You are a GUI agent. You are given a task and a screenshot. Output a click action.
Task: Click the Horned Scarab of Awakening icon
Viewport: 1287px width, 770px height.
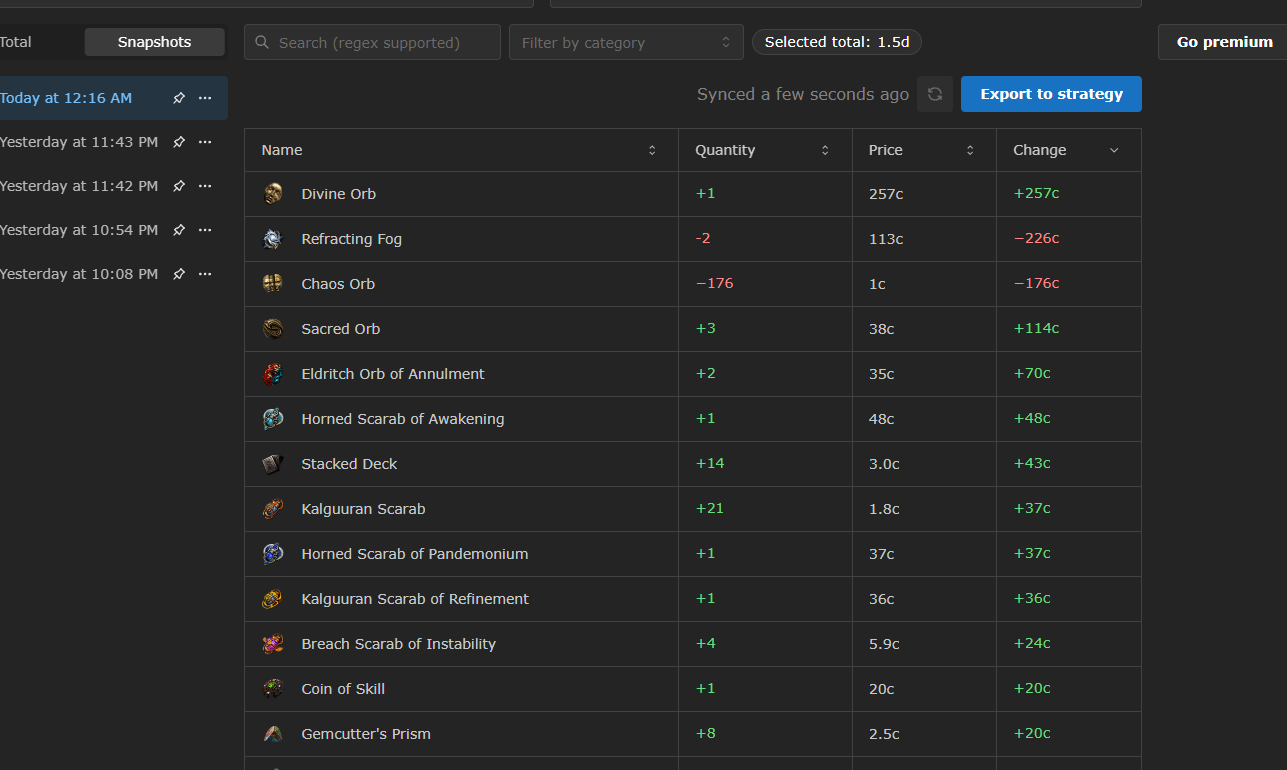pyautogui.click(x=273, y=419)
